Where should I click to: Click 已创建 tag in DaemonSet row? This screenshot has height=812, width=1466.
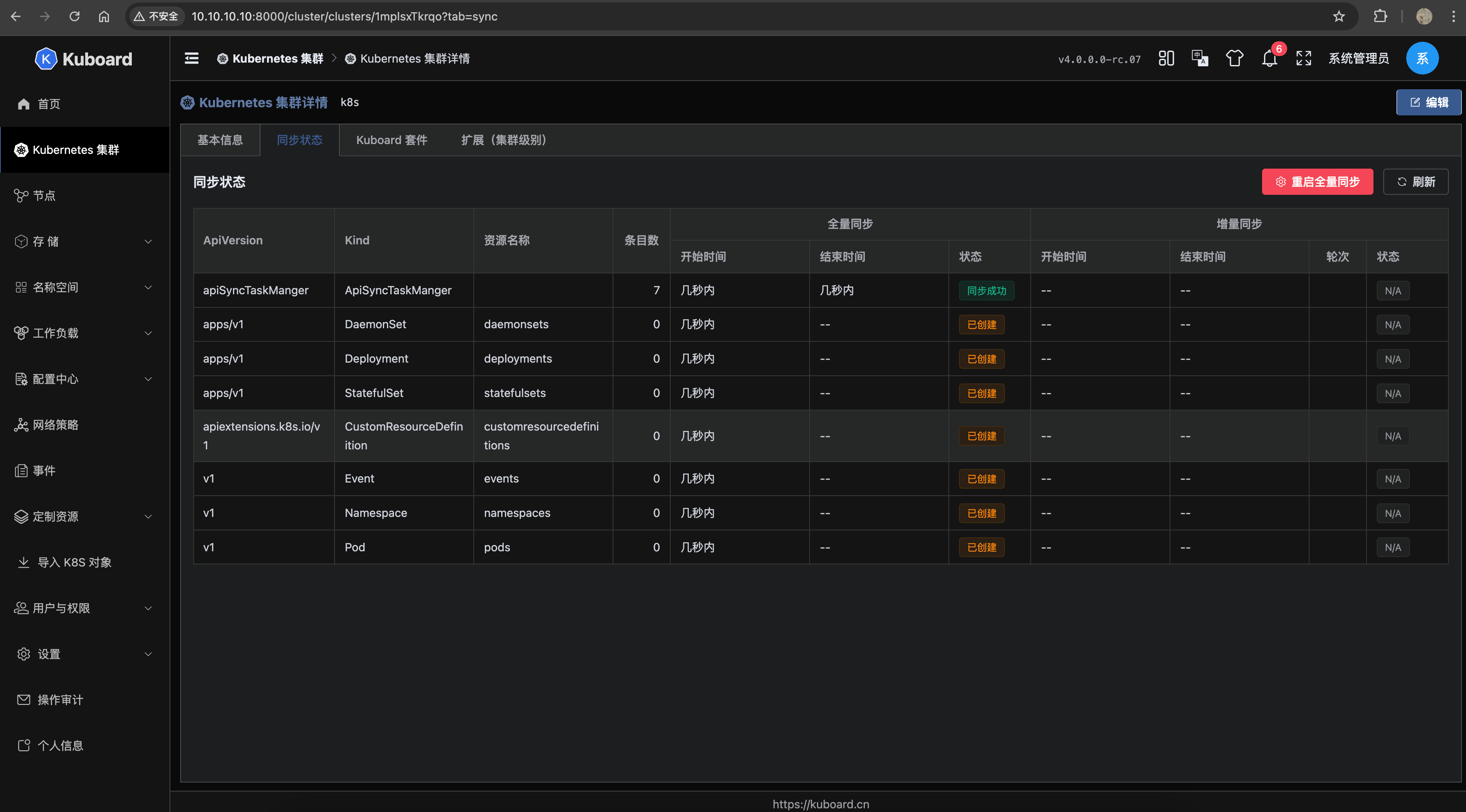(x=982, y=325)
